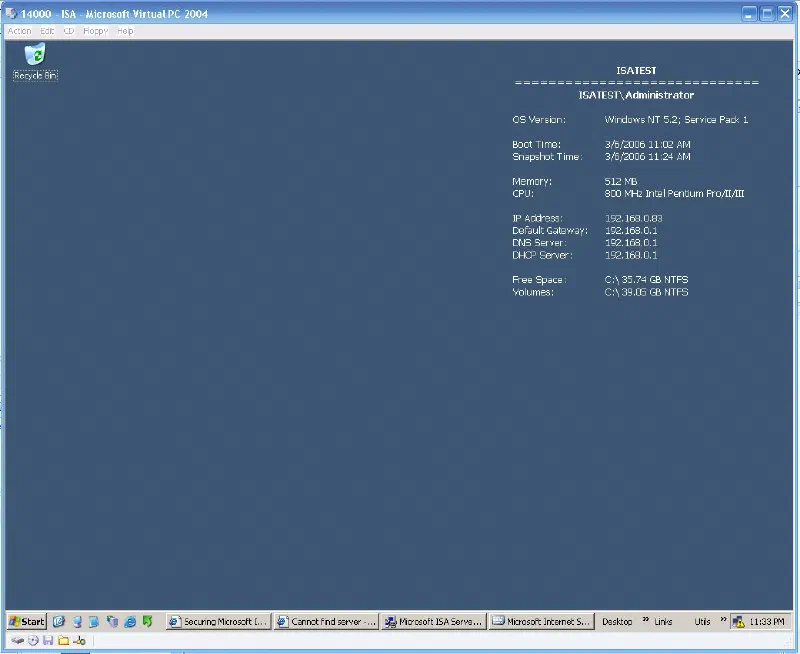
Task: Click the network adapter status icon in Virtual PC
Action: pyautogui.click(x=79, y=641)
